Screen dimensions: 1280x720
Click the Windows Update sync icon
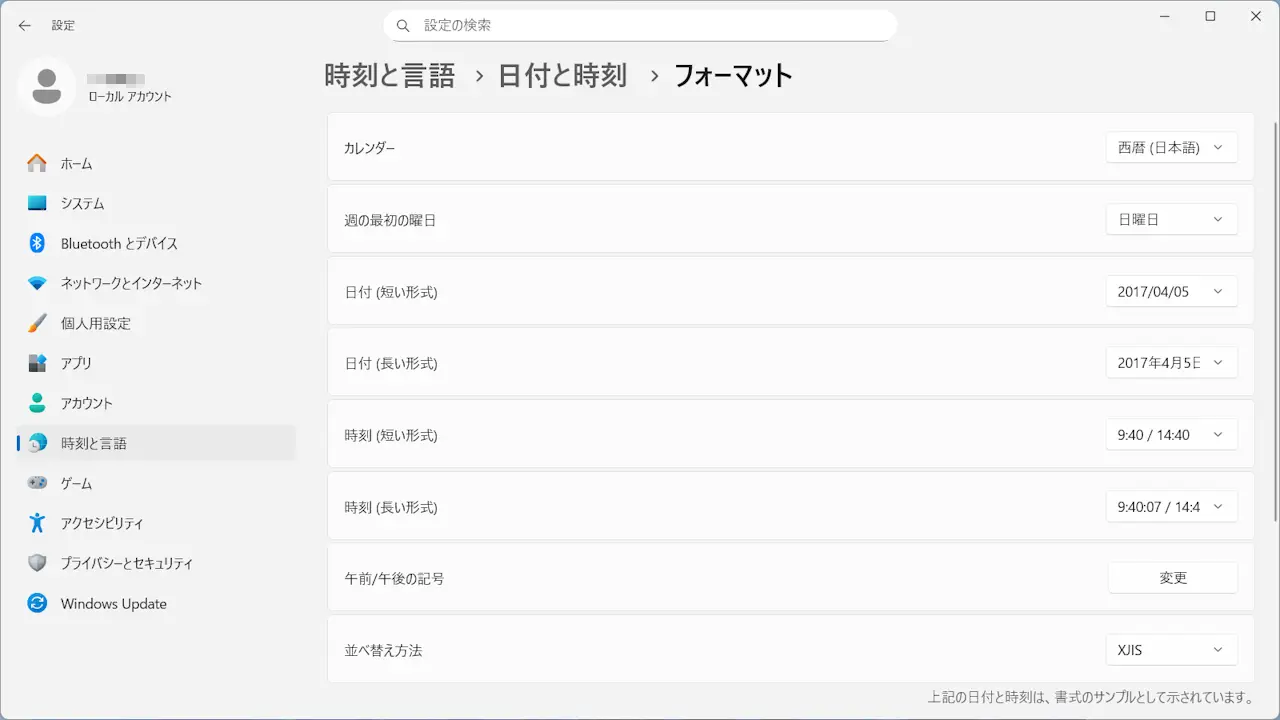pyautogui.click(x=37, y=603)
